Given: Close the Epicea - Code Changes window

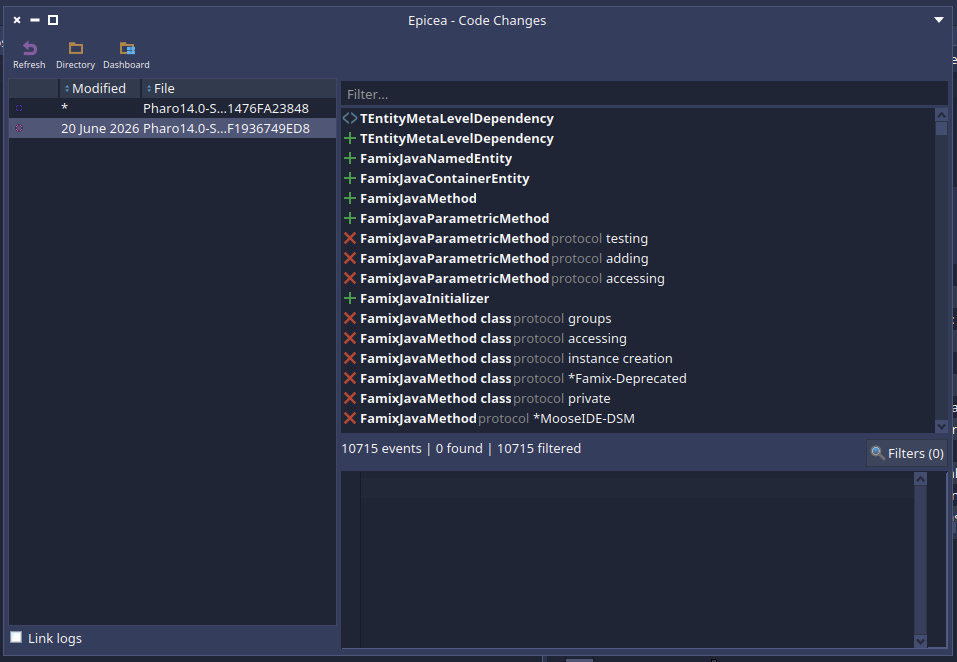Looking at the screenshot, I should (x=17, y=20).
